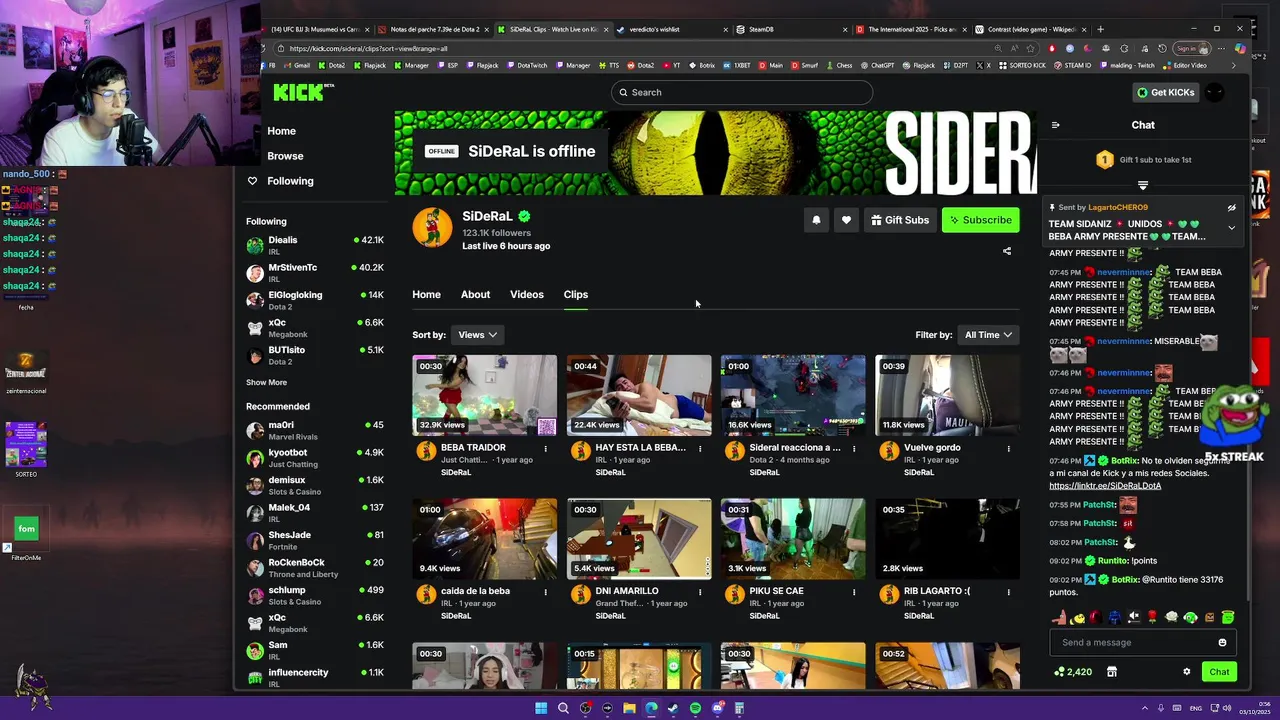
Task: Click the share icon below Subscribe
Action: coord(1007,251)
